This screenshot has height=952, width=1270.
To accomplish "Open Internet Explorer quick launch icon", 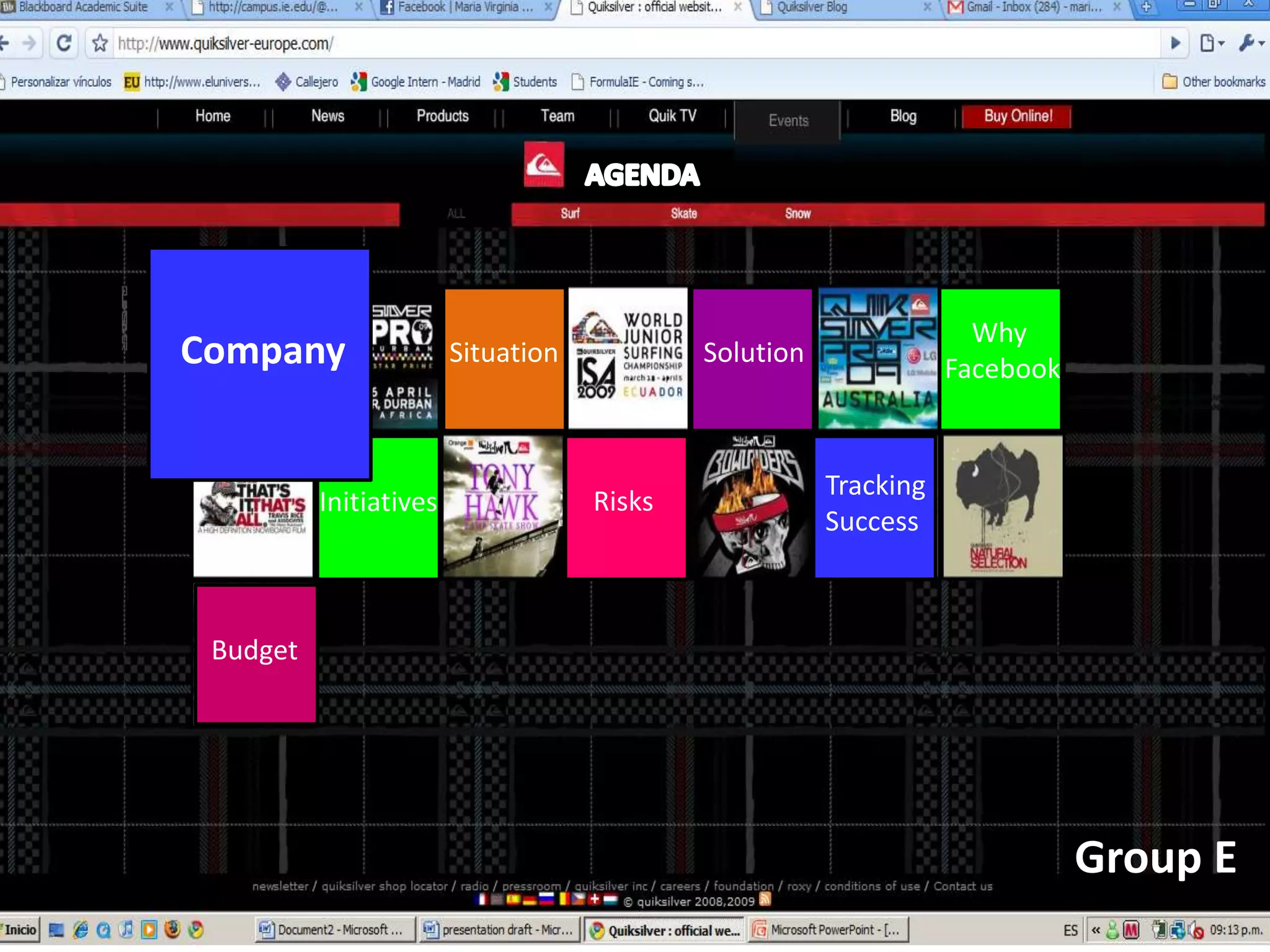I will [x=81, y=930].
